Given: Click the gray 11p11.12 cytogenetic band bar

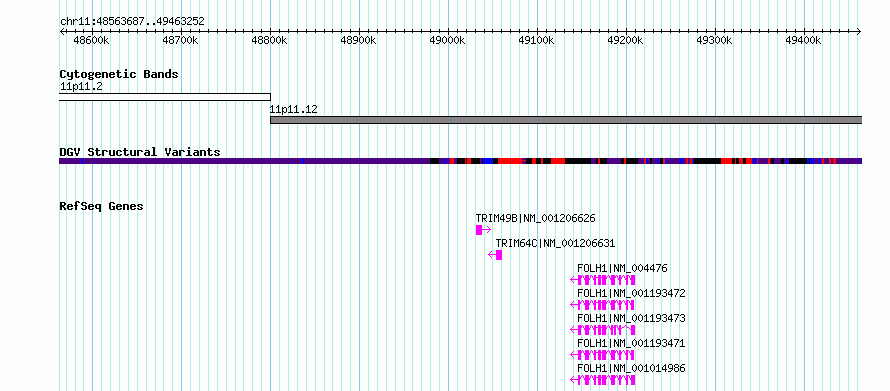Looking at the screenshot, I should [566, 120].
